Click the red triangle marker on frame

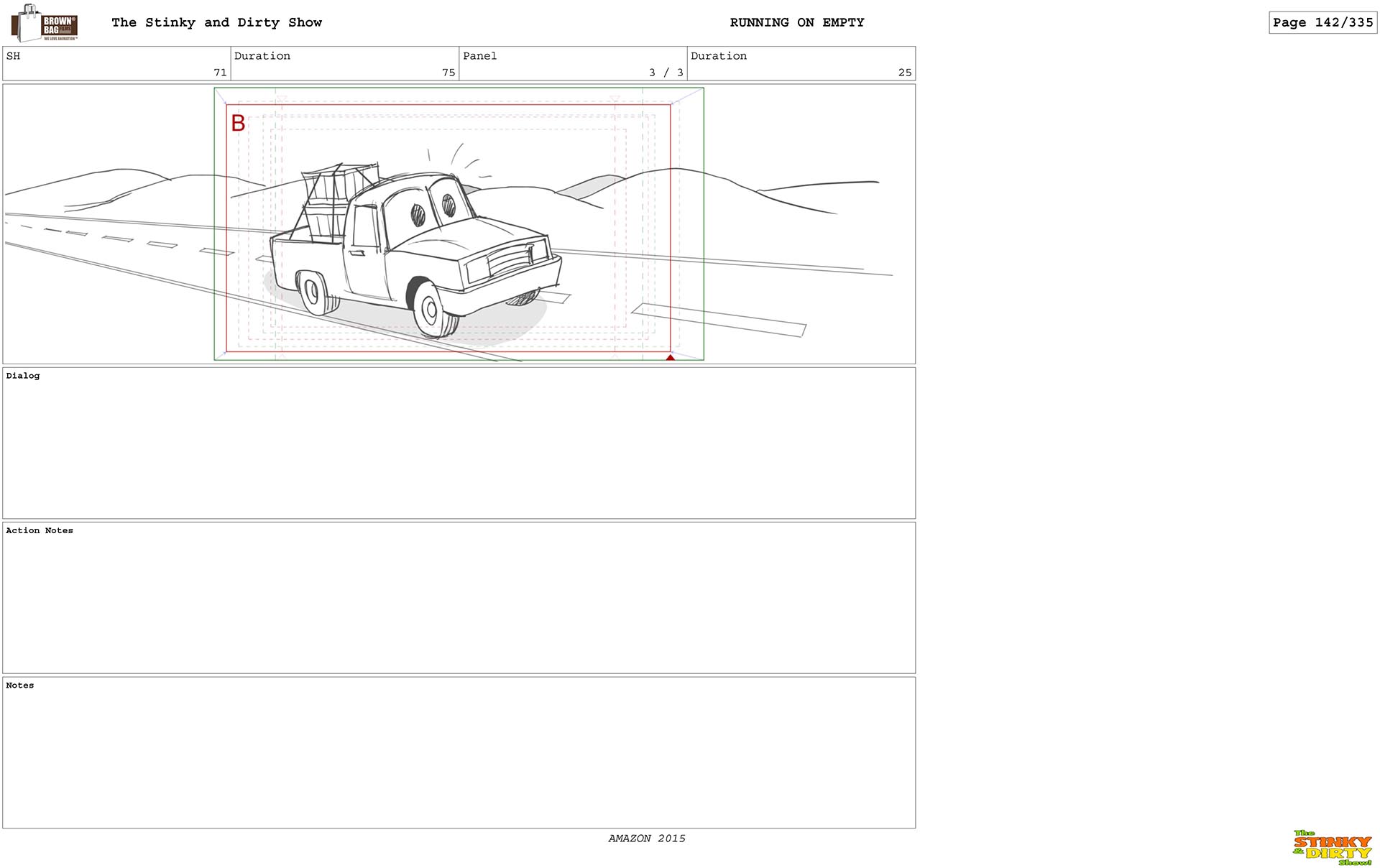click(670, 357)
